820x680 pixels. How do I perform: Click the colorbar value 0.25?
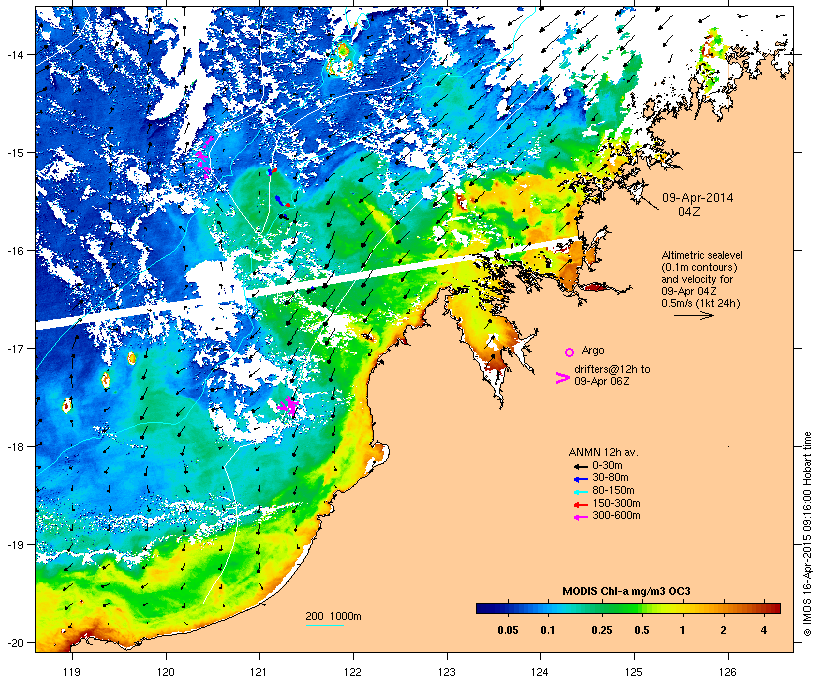coord(601,630)
